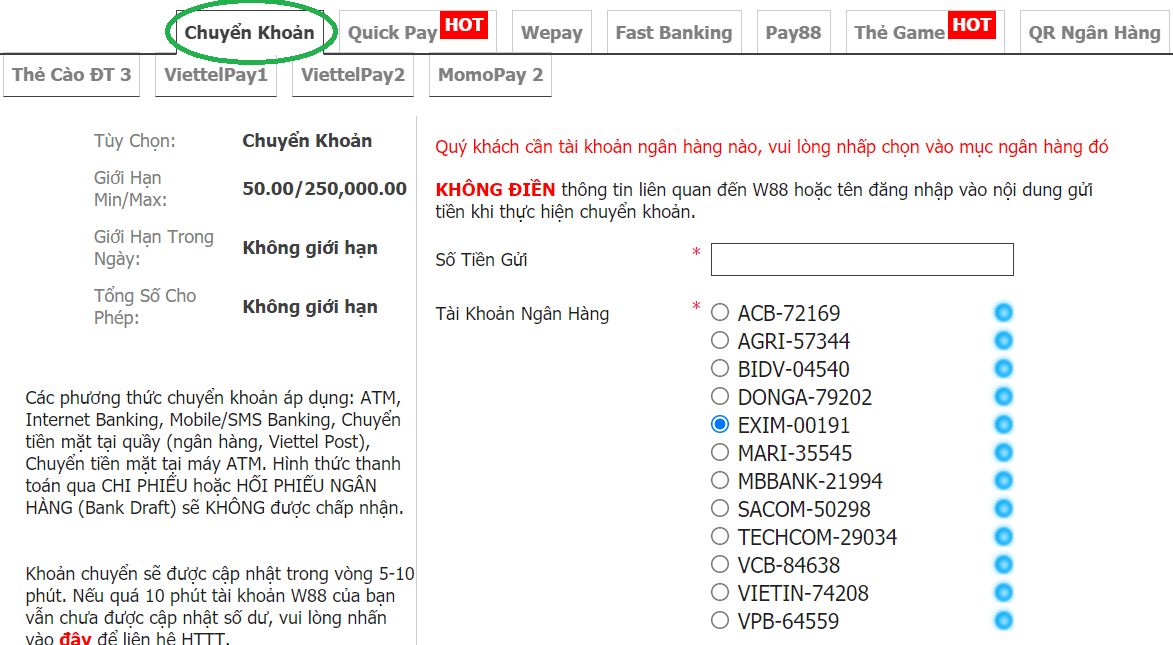Viewport: 1173px width, 645px height.
Task: Select the TECHCOM-29034 radio option
Action: click(720, 537)
